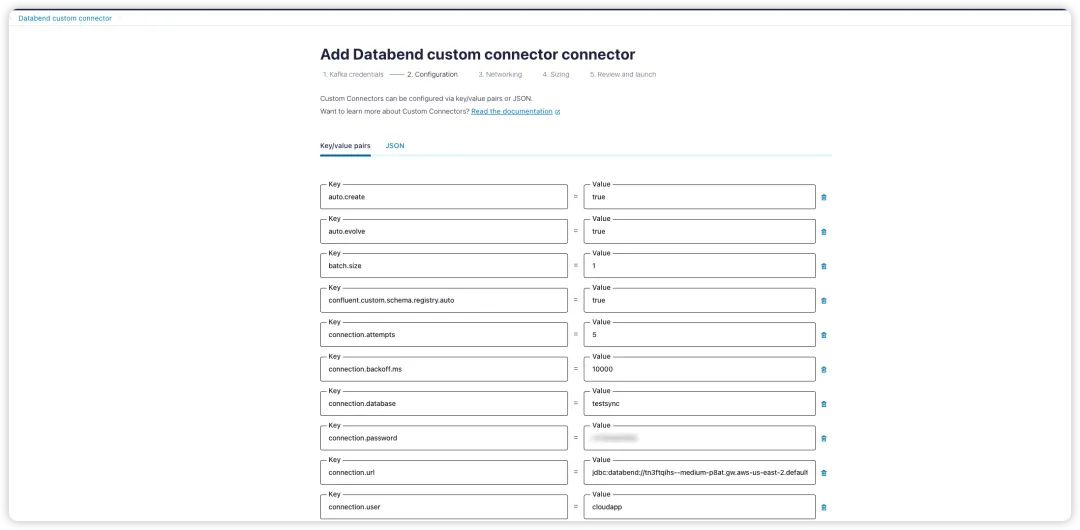Jump to the Networking step
The image size is (1080, 530).
tap(500, 74)
